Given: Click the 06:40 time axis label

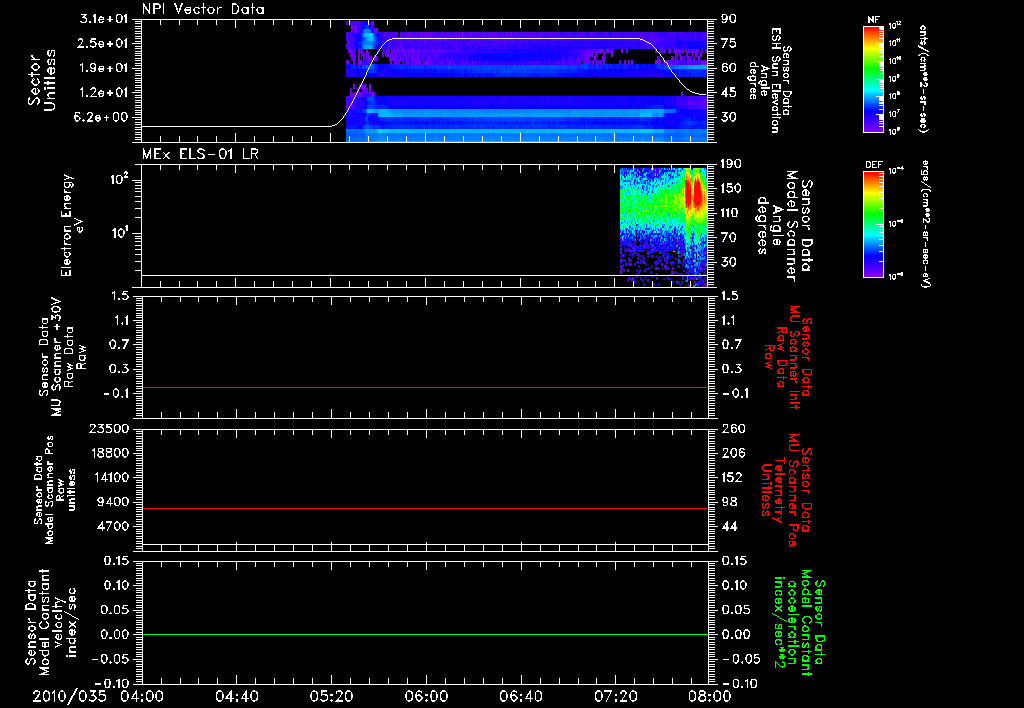Looking at the screenshot, I should [x=520, y=696].
